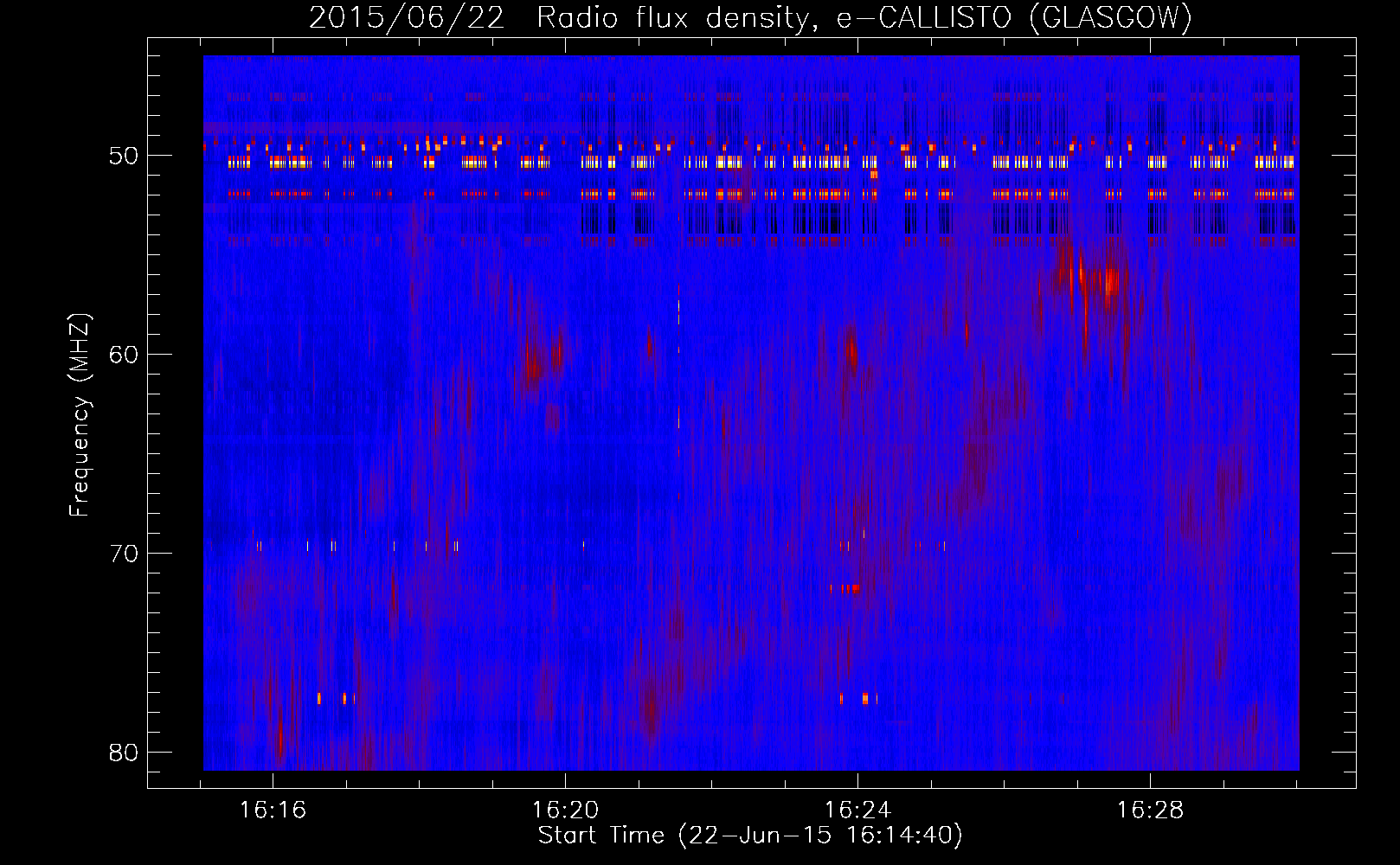Click the 'Start Time (22-Jun-15 16:14:40)' label
This screenshot has width=1400, height=865.
pos(750,836)
